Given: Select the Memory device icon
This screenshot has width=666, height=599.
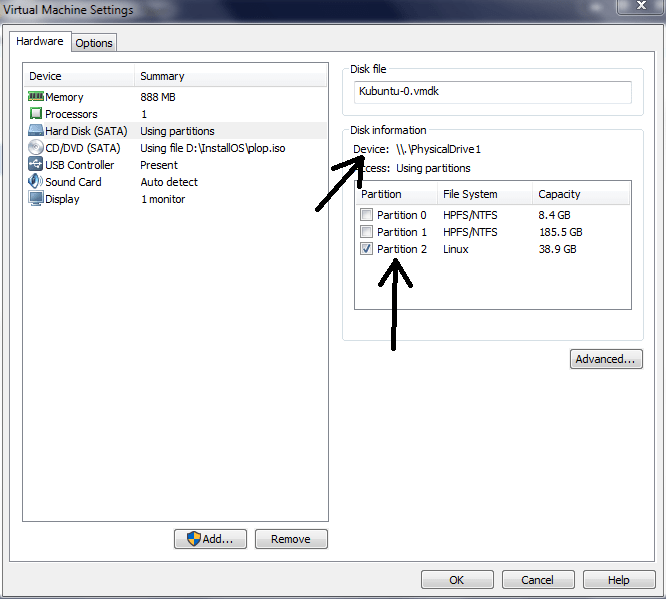Looking at the screenshot, I should (36, 97).
